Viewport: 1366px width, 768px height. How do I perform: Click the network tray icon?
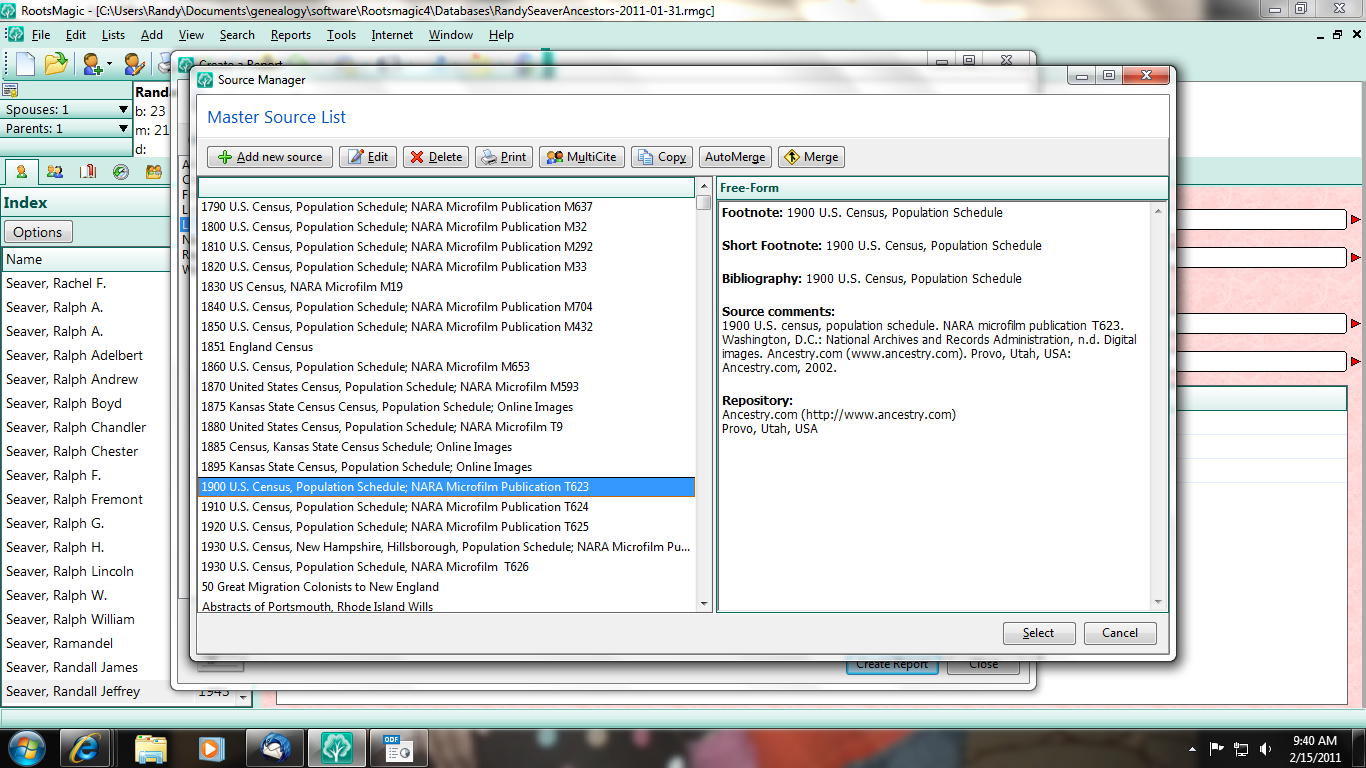coord(1241,748)
